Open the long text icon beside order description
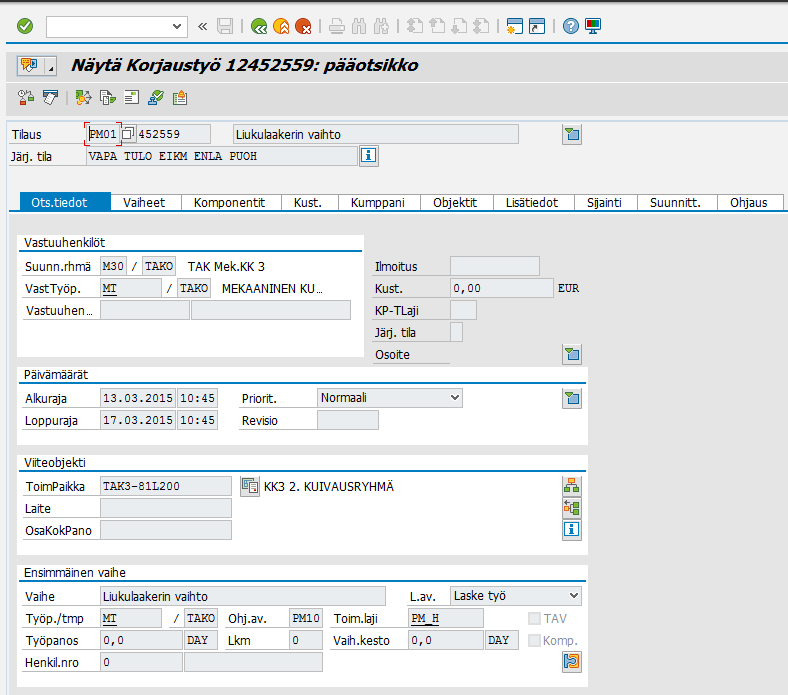 (572, 135)
